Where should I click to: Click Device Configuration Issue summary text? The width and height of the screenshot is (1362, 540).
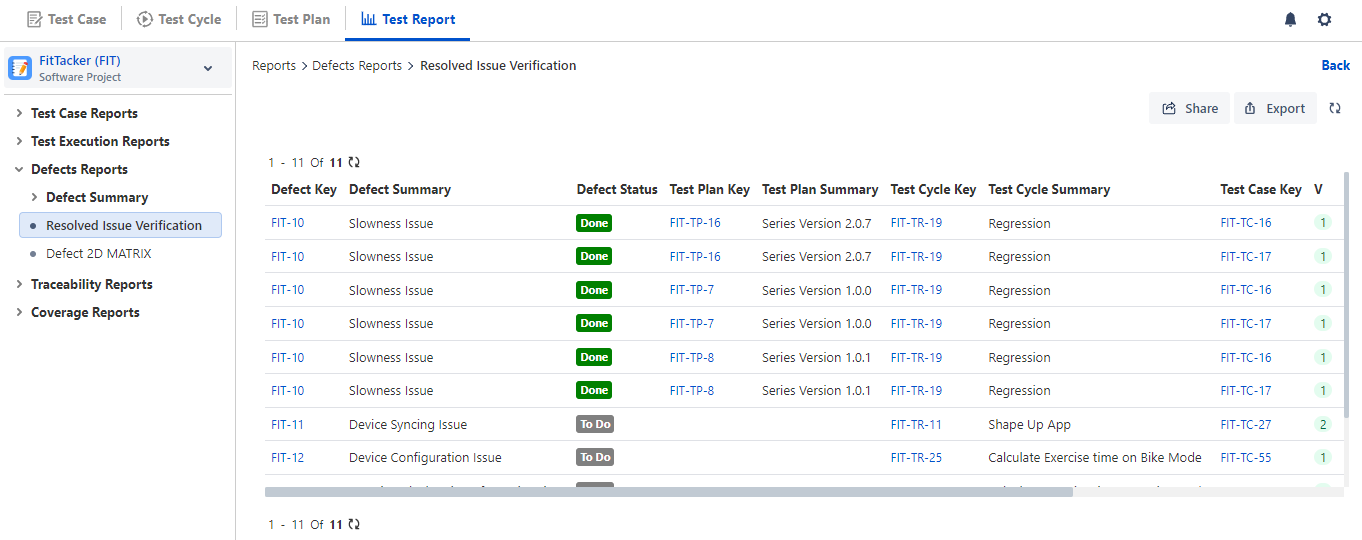425,457
